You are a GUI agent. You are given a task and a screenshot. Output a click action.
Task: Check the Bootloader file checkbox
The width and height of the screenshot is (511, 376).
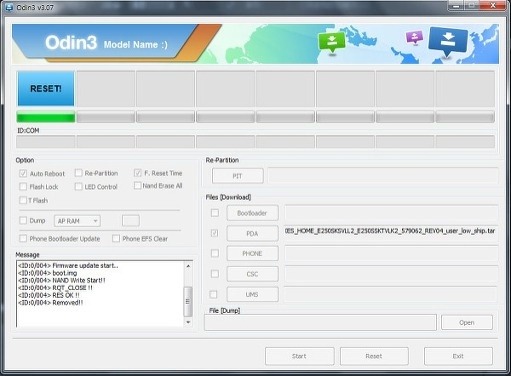point(215,213)
